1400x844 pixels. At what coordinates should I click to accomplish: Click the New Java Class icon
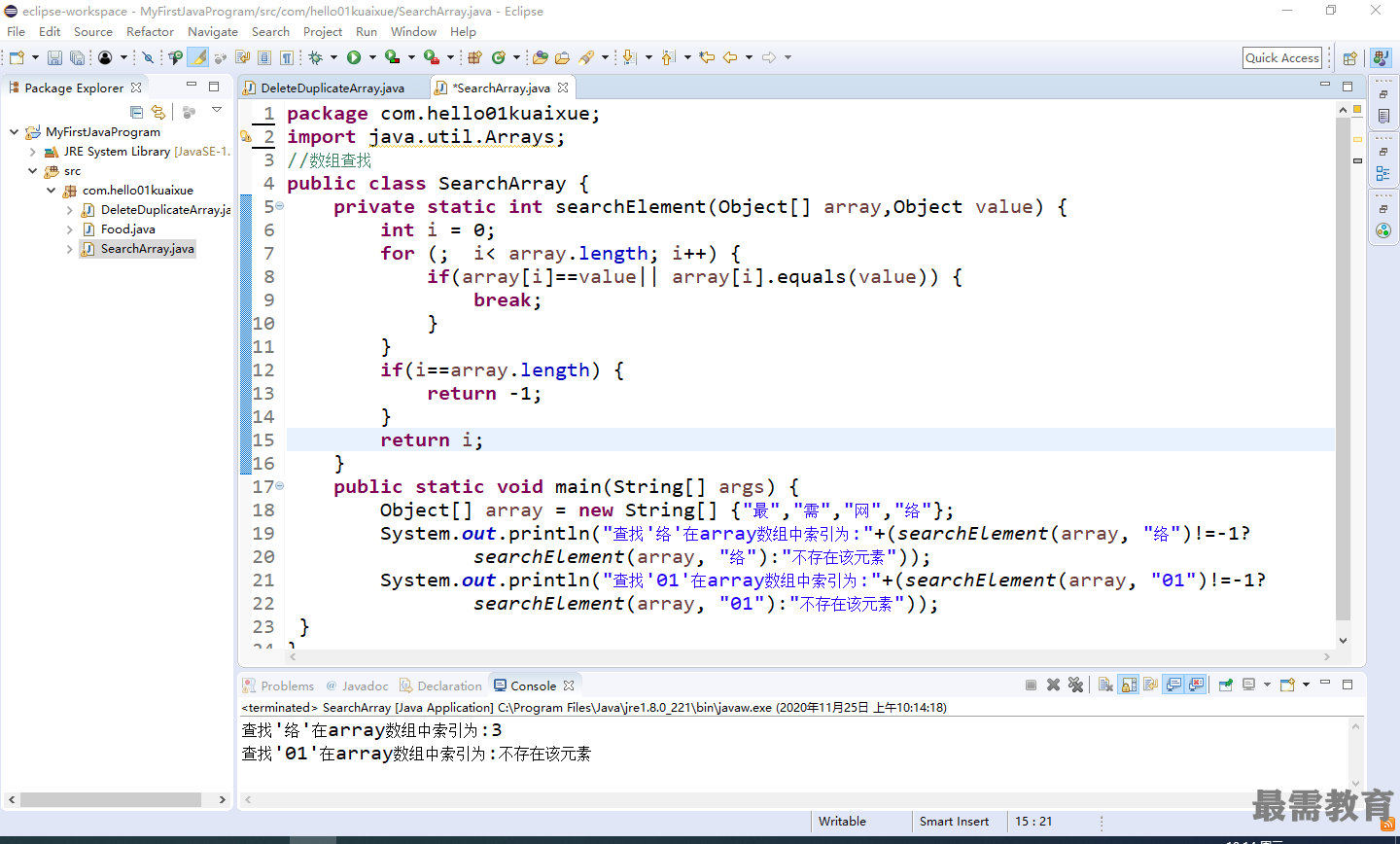tap(499, 57)
